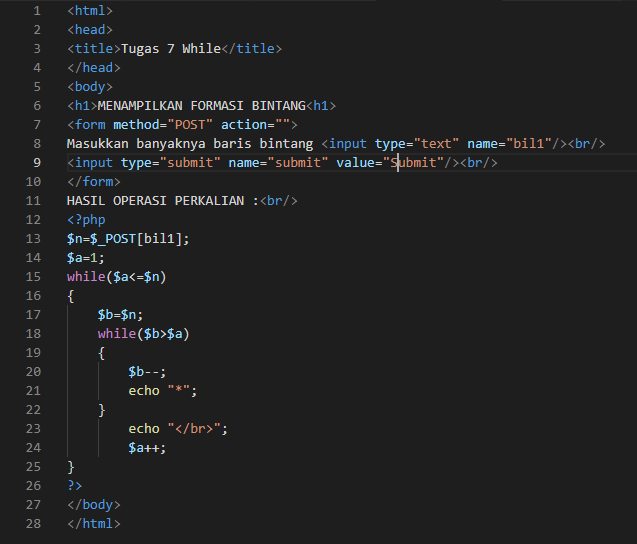This screenshot has height=544, width=637.
Task: Click the type value "text" on line 8
Action: pos(436,144)
